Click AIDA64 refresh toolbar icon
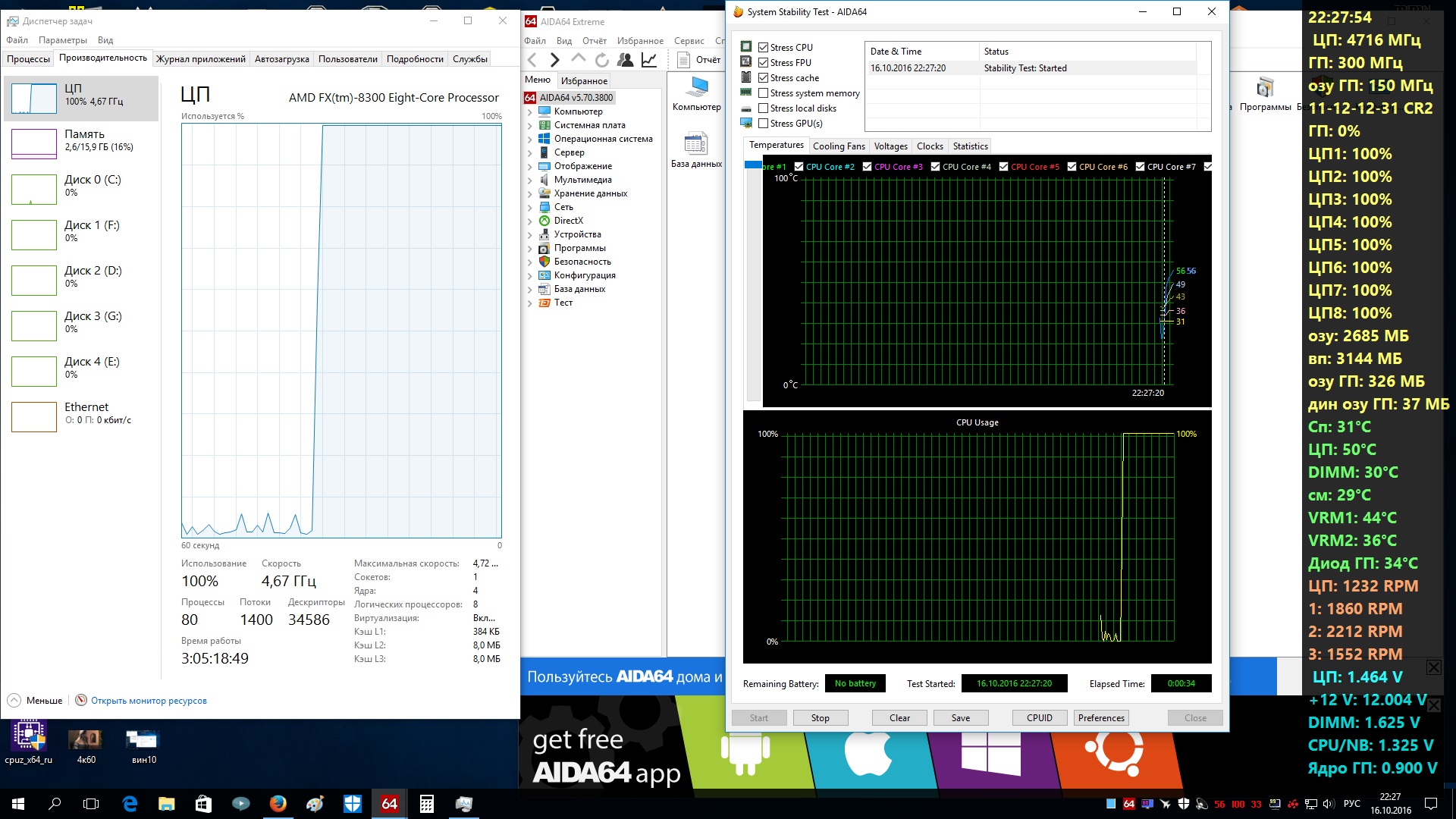The image size is (1456, 819). coord(601,60)
